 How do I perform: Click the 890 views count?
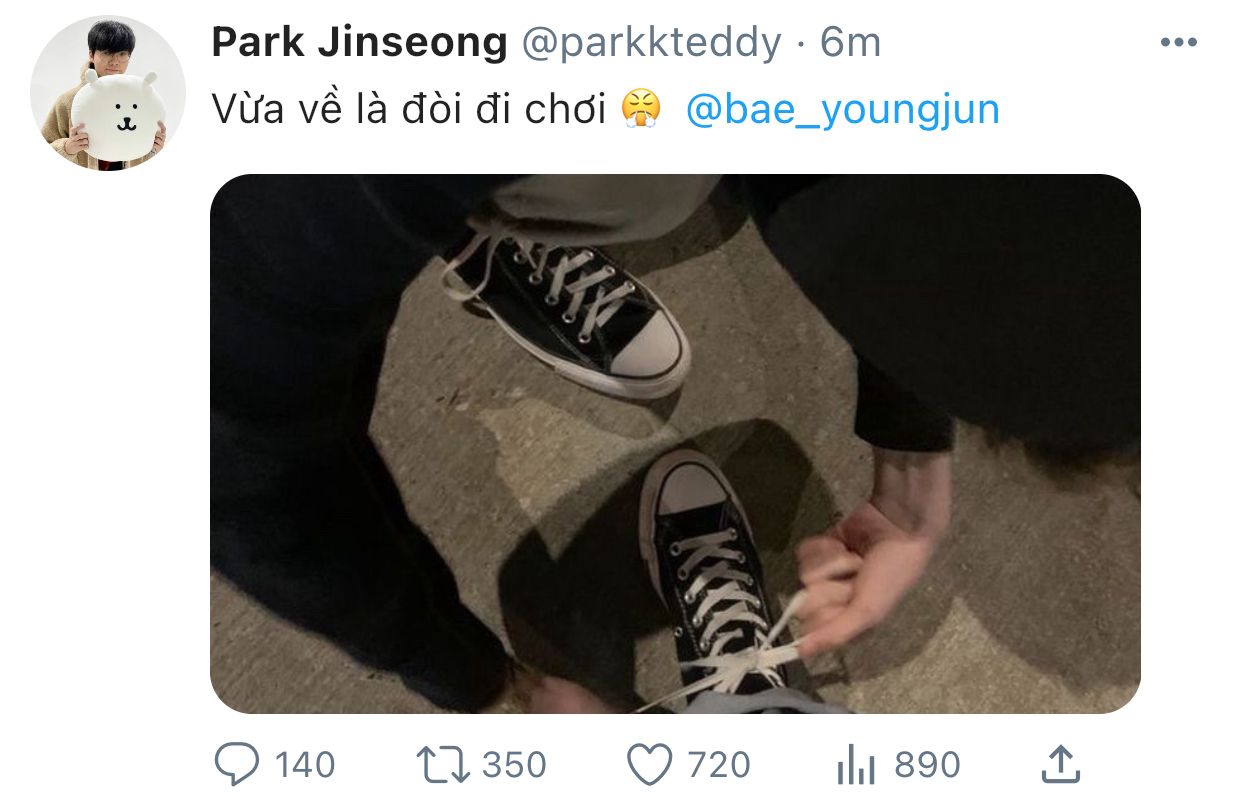coord(927,765)
